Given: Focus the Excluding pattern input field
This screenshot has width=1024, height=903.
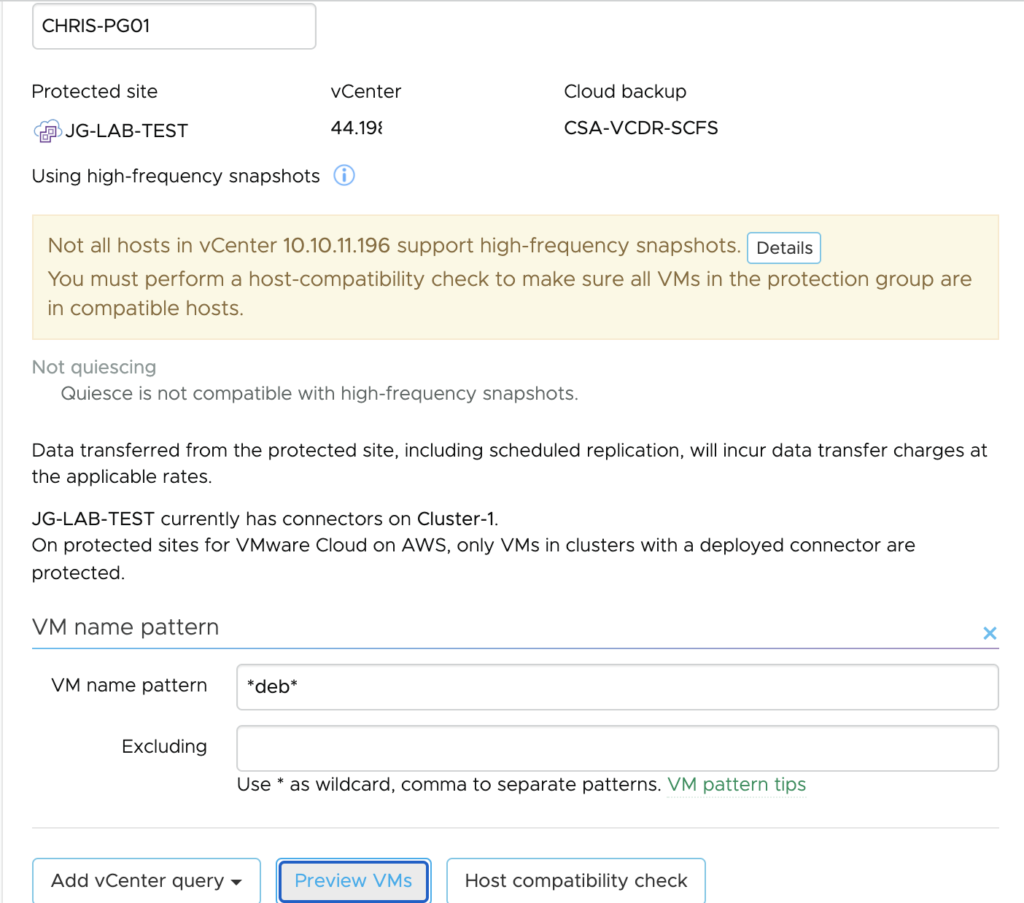Looking at the screenshot, I should (617, 748).
